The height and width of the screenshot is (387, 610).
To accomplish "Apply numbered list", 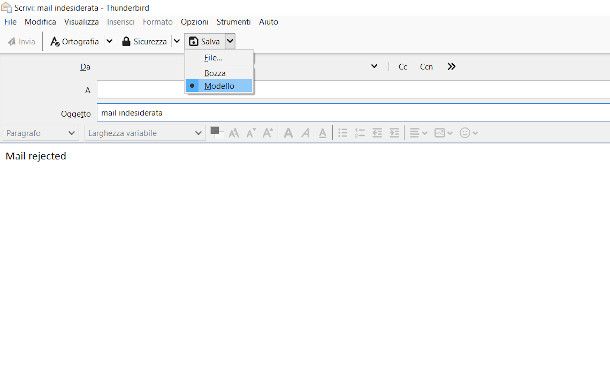I will click(360, 133).
